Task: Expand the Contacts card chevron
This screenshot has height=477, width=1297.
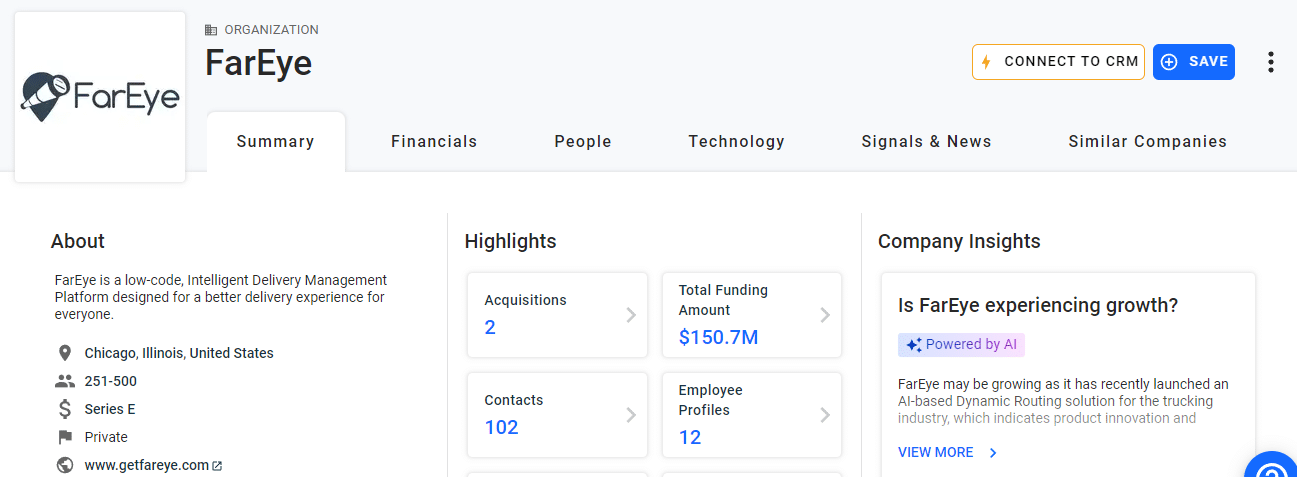Action: click(631, 415)
